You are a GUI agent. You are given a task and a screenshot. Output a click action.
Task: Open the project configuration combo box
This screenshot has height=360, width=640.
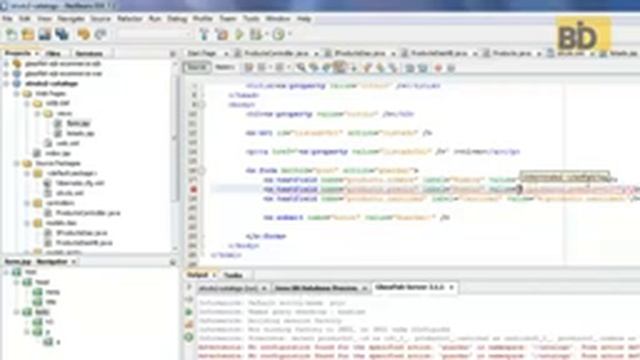[x=153, y=35]
